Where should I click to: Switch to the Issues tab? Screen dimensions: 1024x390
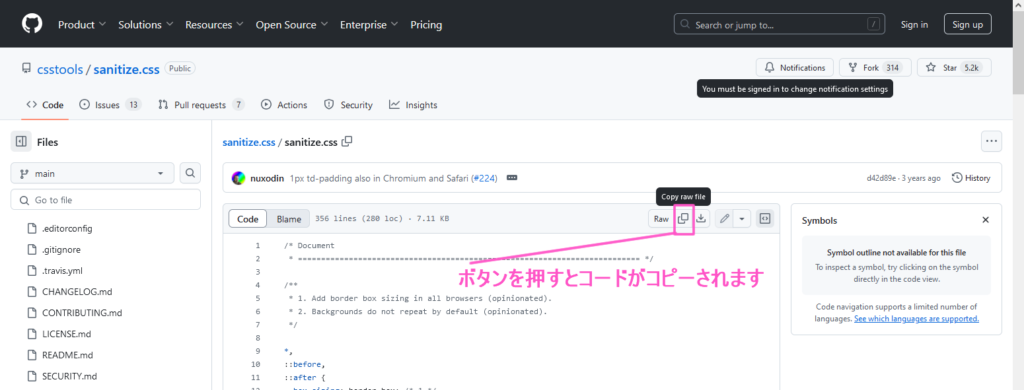110,105
